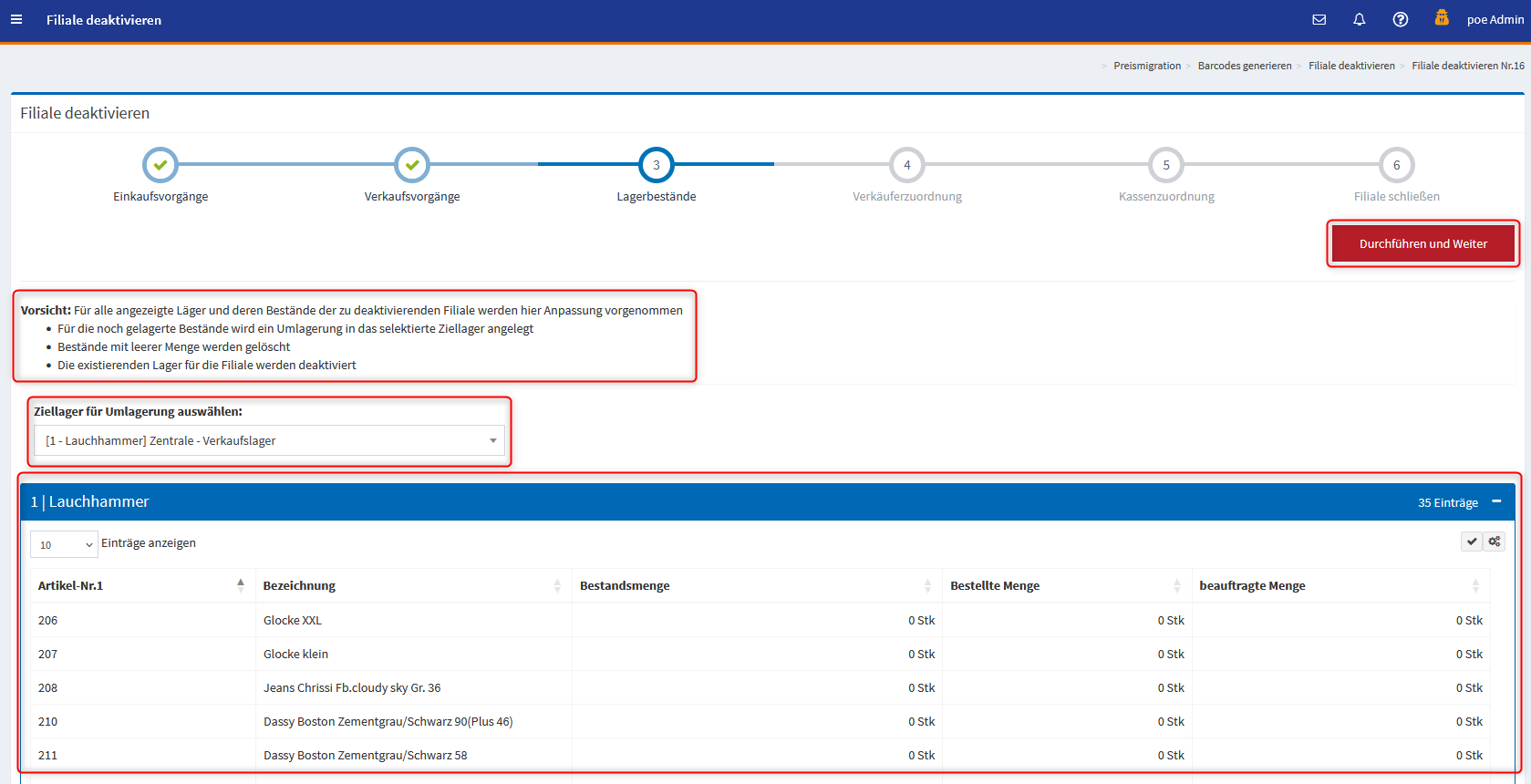Select the Glocke XXL table row
The width and height of the screenshot is (1531, 784).
293,620
